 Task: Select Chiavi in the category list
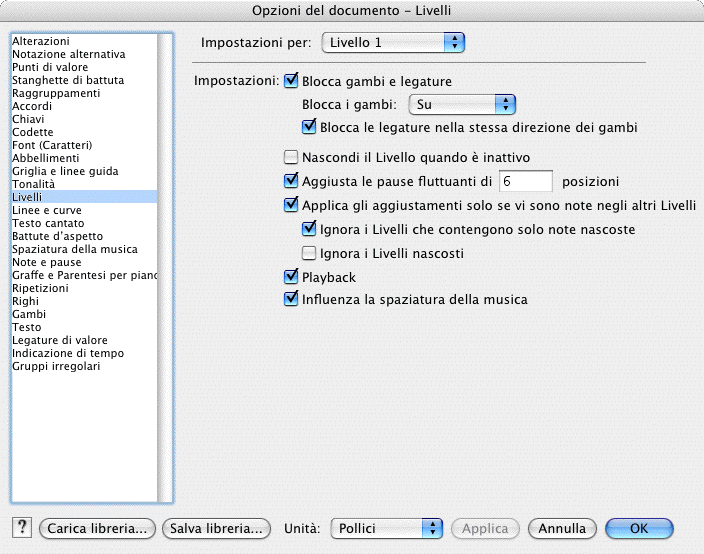pos(27,119)
